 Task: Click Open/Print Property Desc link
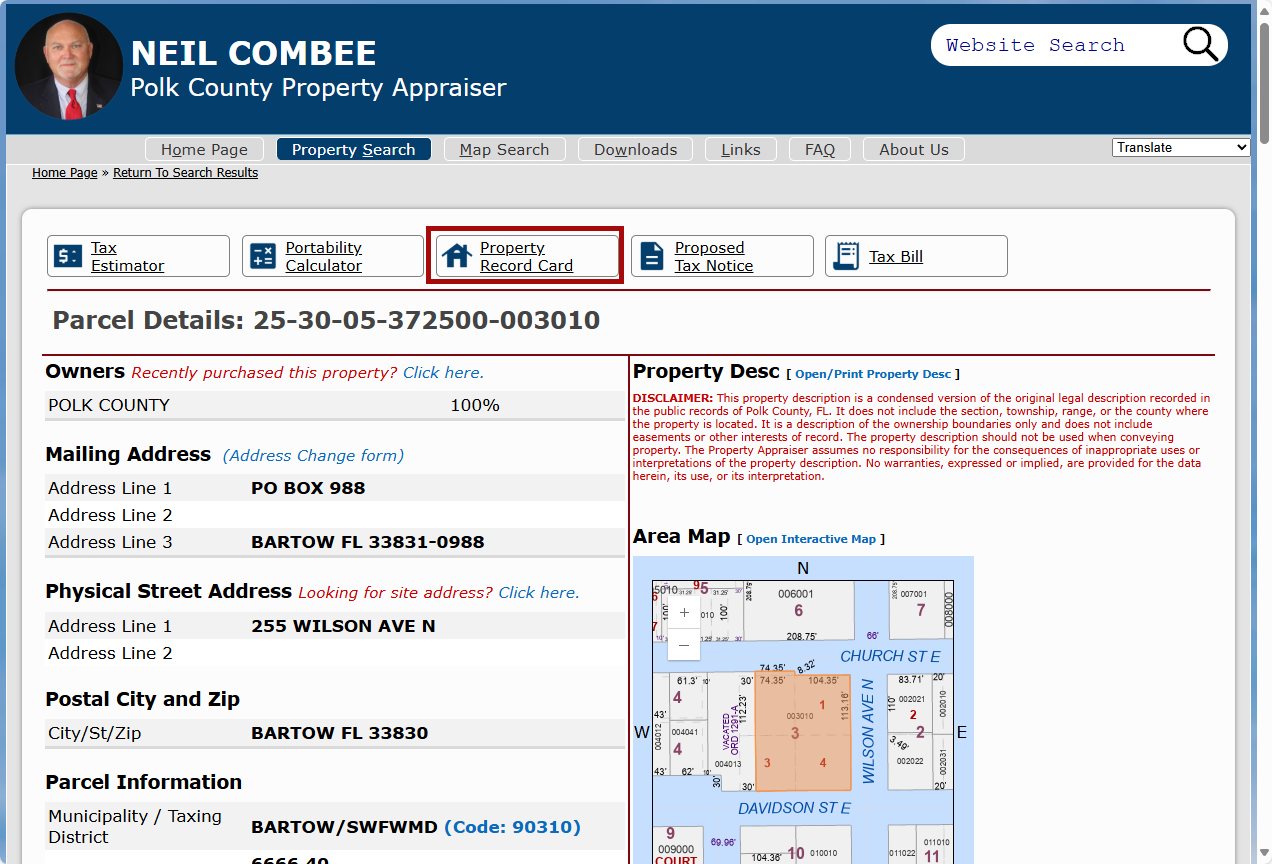[x=872, y=374]
